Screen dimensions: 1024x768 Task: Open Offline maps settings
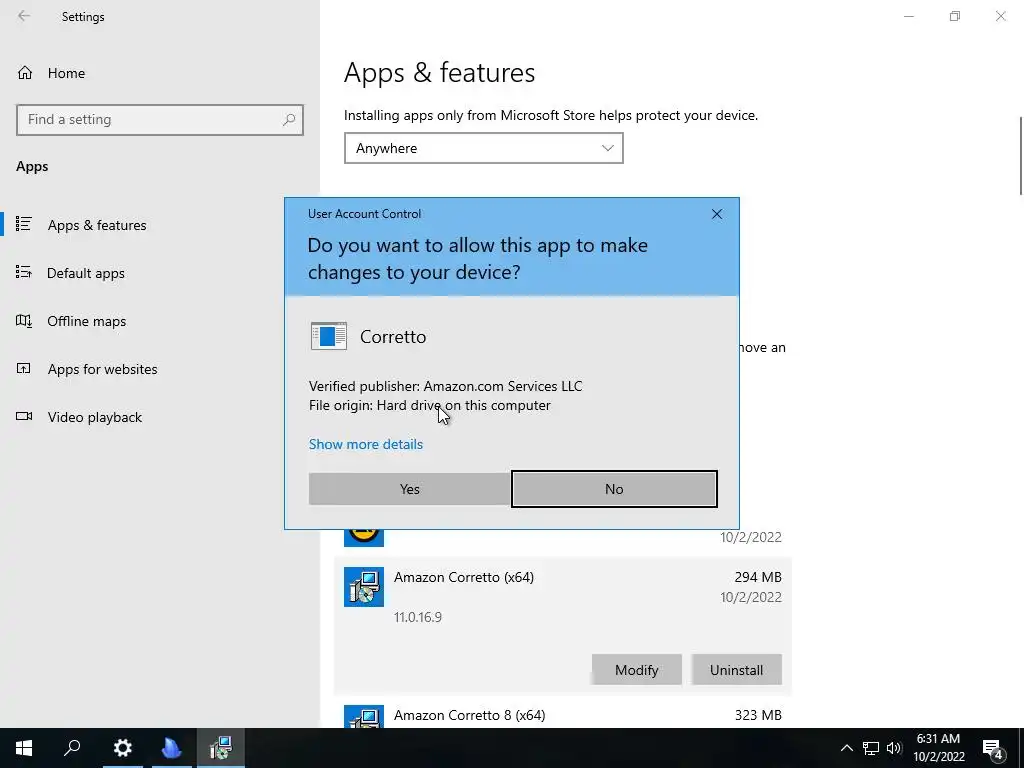click(86, 321)
